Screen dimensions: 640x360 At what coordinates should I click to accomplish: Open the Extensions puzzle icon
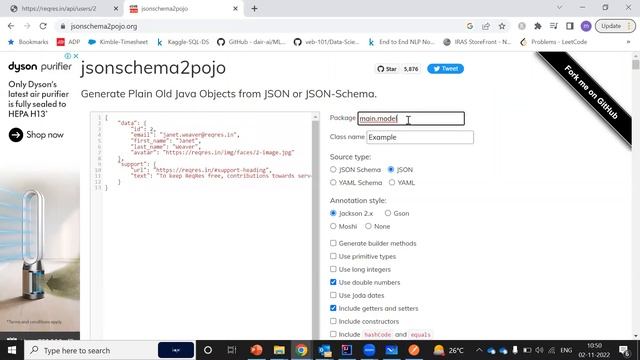tap(538, 26)
